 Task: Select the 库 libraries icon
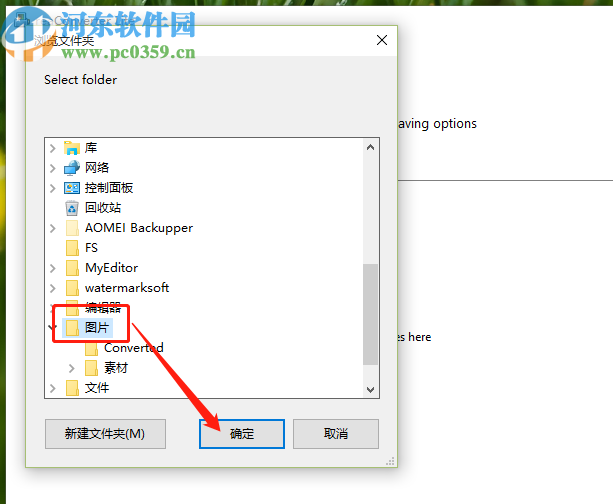pyautogui.click(x=72, y=148)
